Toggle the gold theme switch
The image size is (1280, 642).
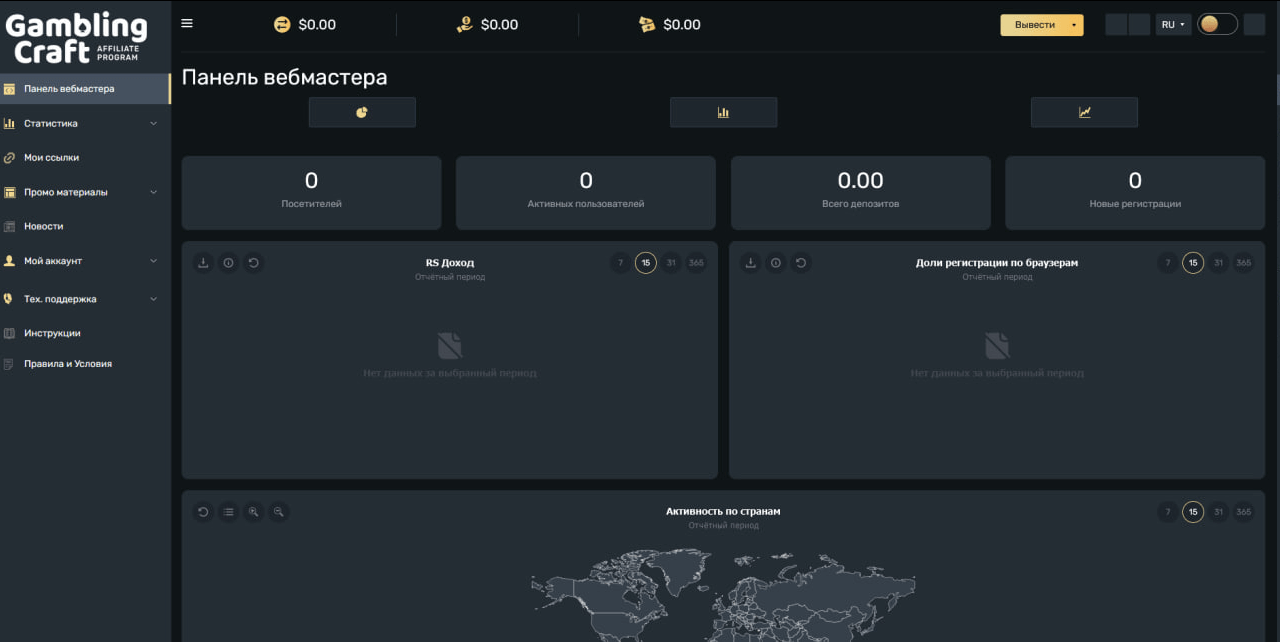1218,24
